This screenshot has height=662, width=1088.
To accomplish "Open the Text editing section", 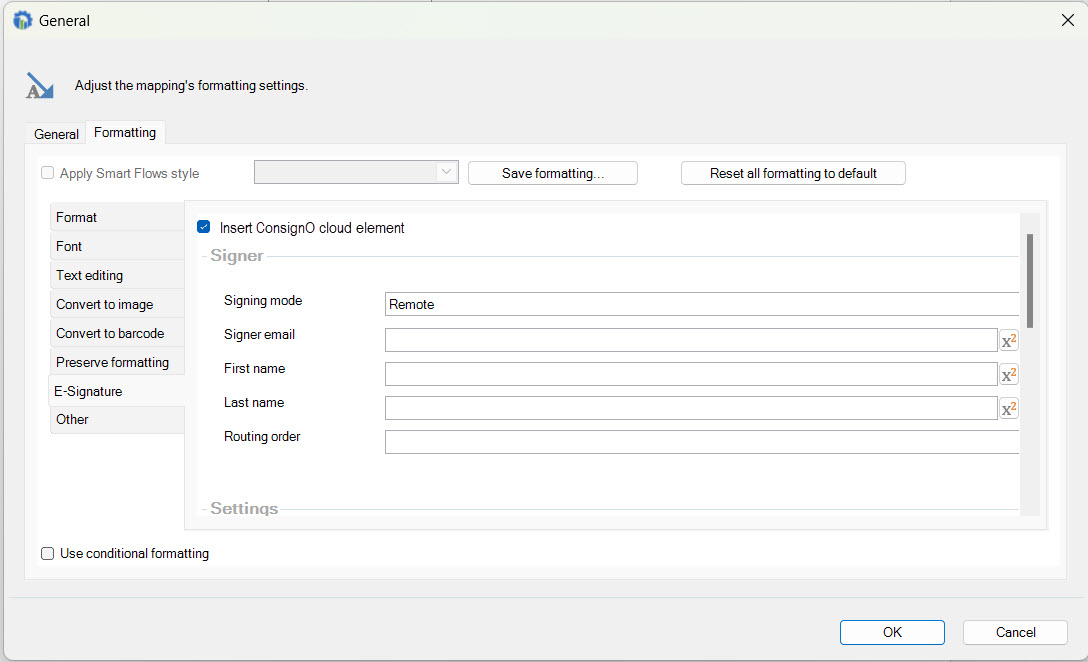I will tap(117, 275).
